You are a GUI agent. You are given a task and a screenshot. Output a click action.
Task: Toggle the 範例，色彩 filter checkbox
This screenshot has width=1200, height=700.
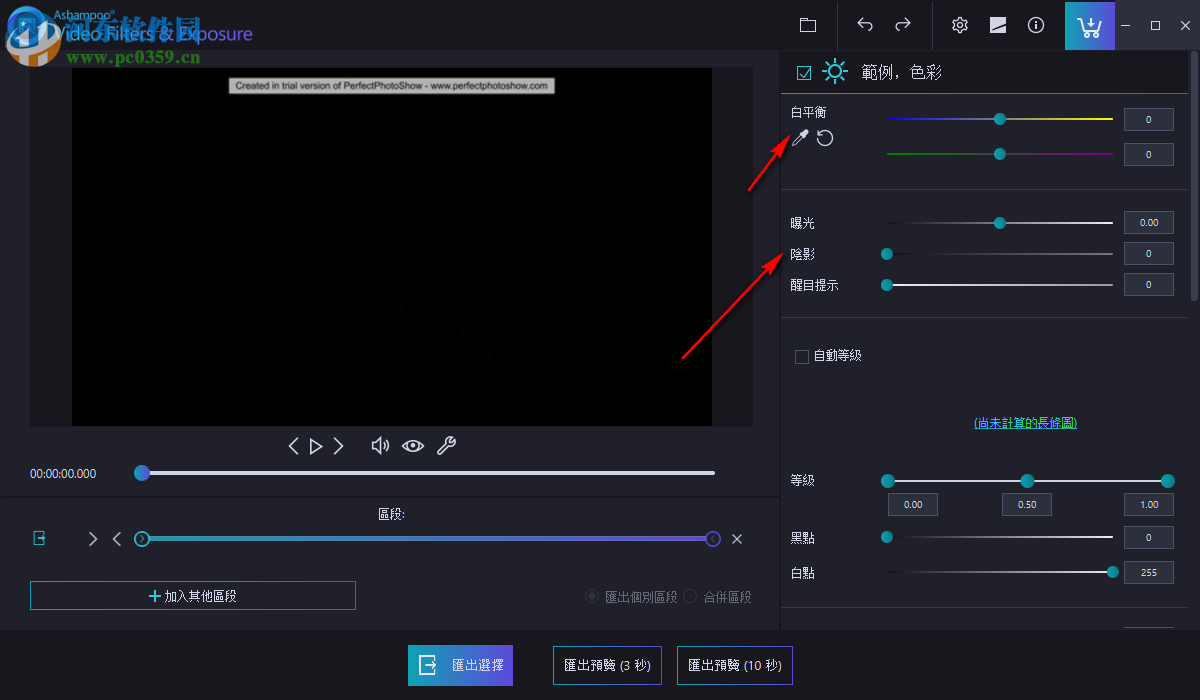[x=803, y=71]
